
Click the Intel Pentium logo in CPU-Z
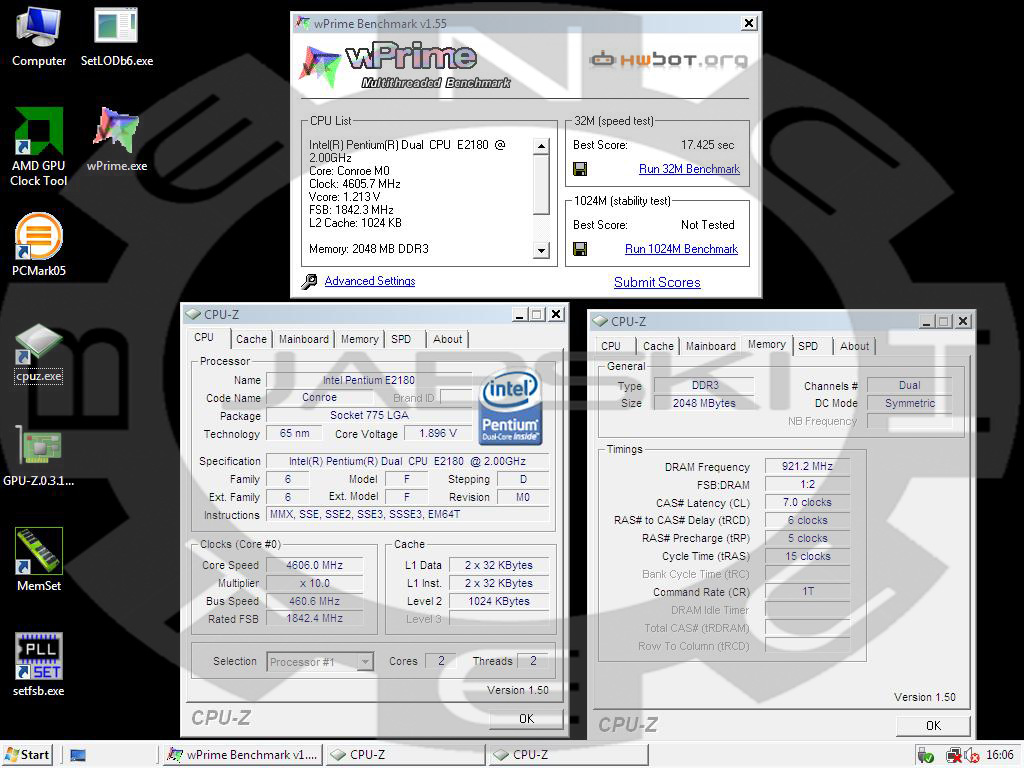coord(510,407)
